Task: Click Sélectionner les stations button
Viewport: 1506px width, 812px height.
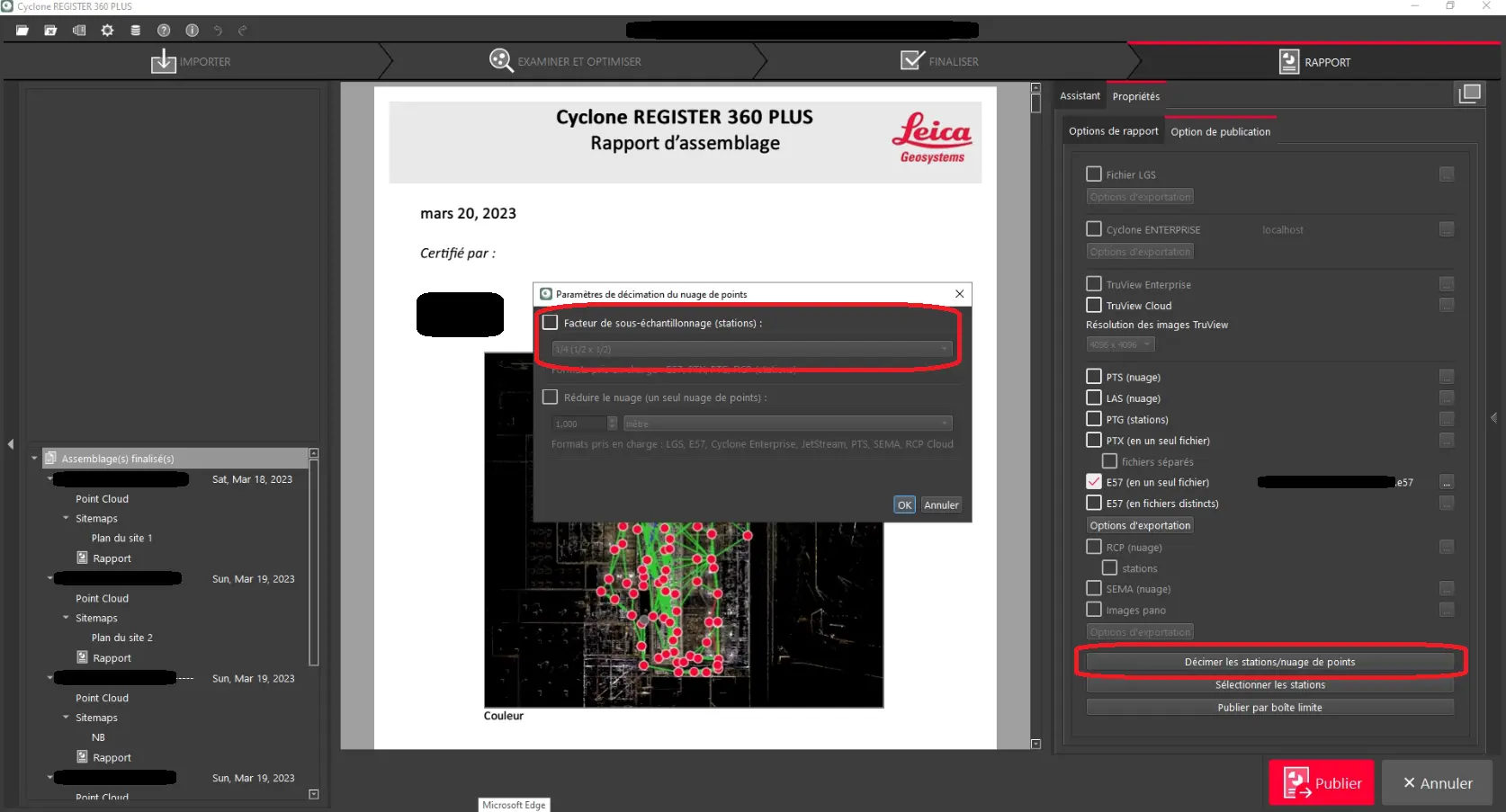Action: pos(1269,685)
